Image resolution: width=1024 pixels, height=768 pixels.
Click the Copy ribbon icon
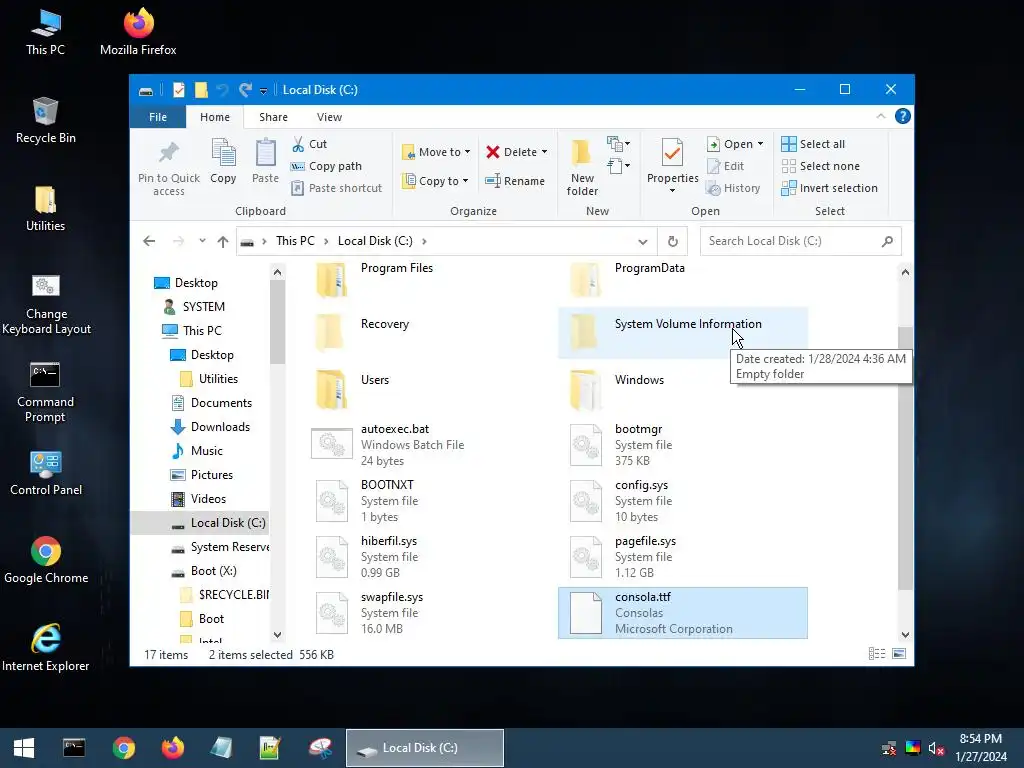pos(223,153)
